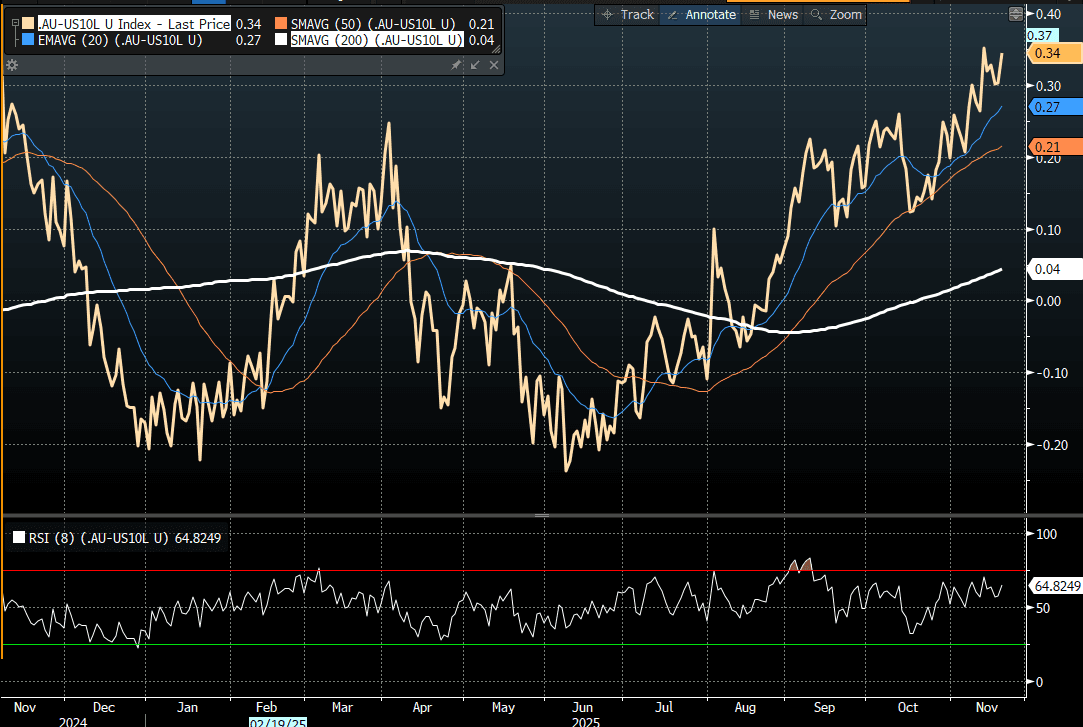Screen dimensions: 1083x727
Task: Toggle the SMAVG (50) orange swatch
Action: click(x=282, y=23)
